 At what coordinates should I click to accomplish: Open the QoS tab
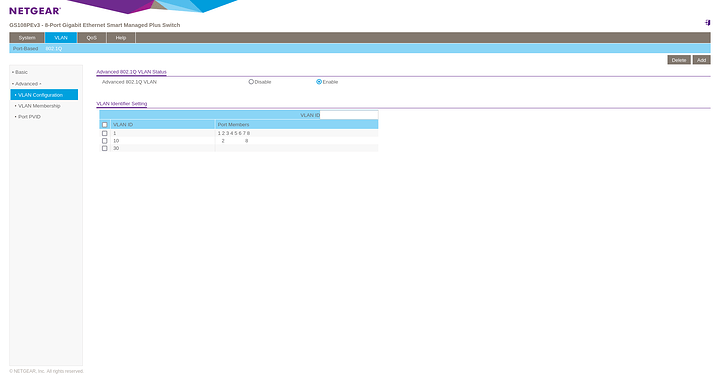92,38
